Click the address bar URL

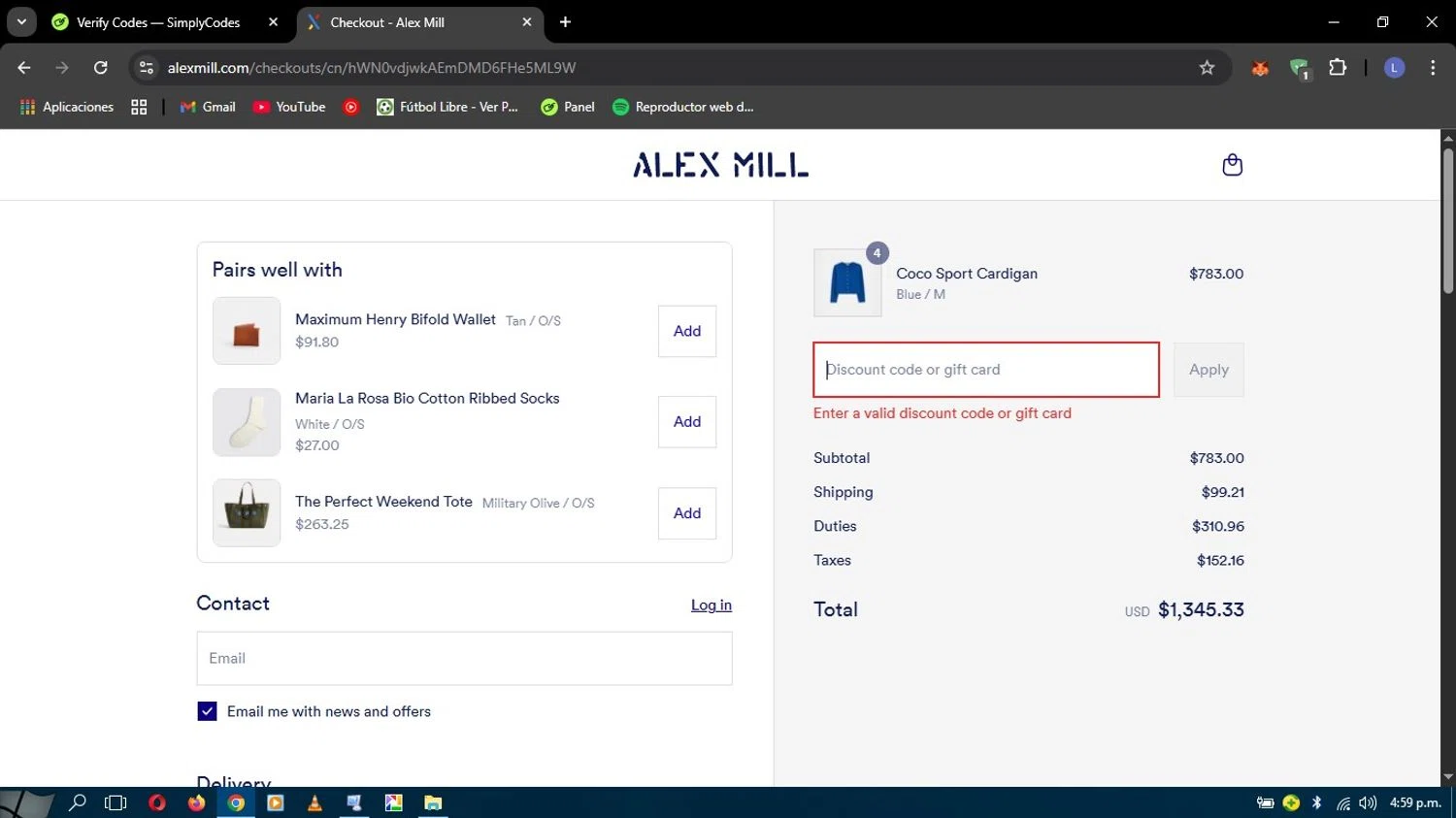(372, 67)
